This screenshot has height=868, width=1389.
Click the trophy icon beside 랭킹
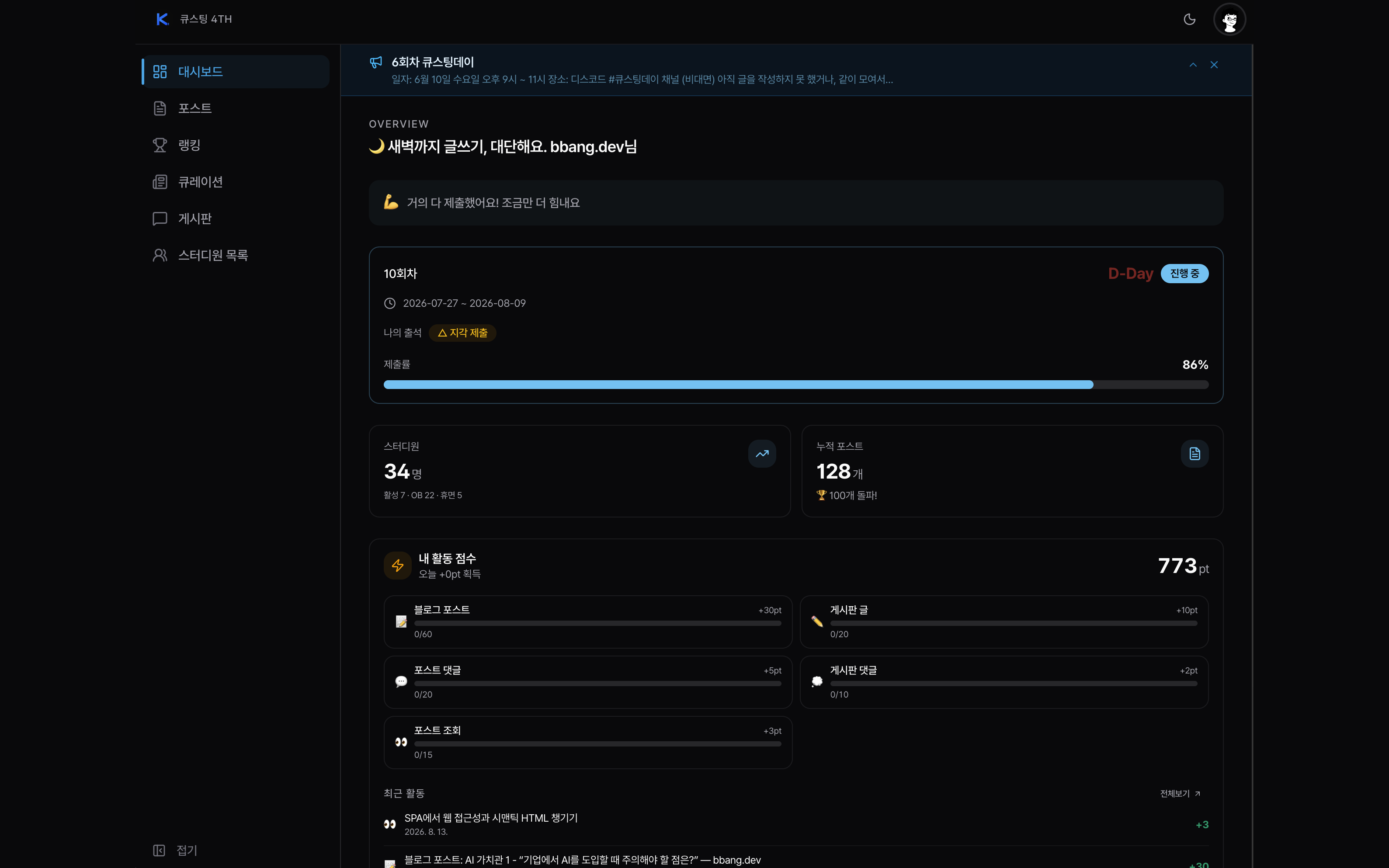click(x=160, y=145)
